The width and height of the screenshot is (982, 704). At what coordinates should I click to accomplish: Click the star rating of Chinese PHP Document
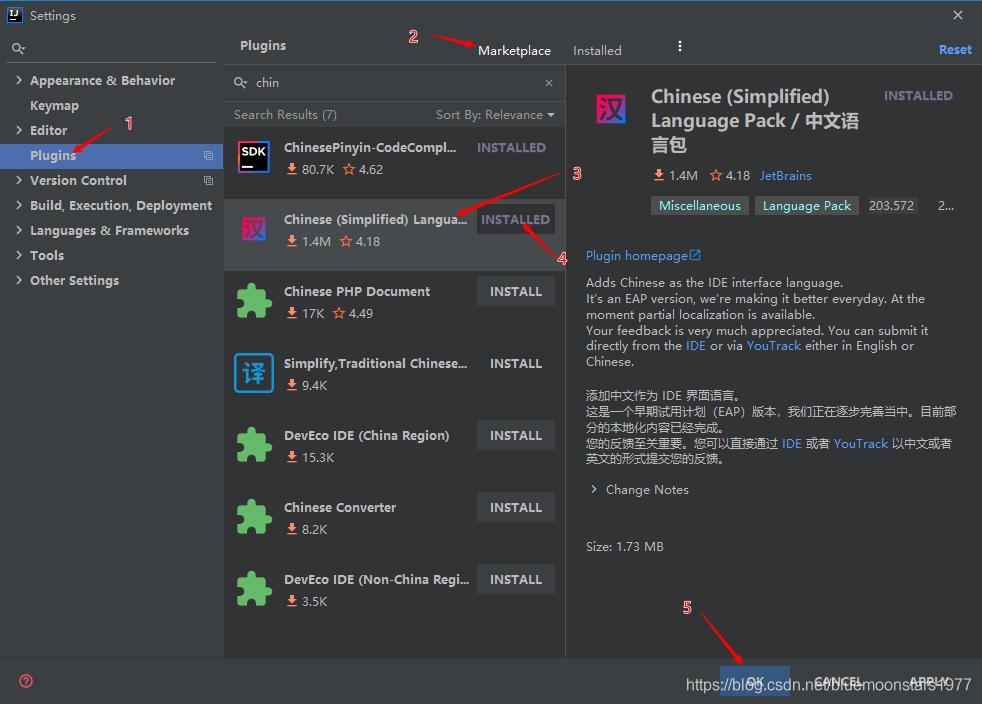pyautogui.click(x=353, y=313)
